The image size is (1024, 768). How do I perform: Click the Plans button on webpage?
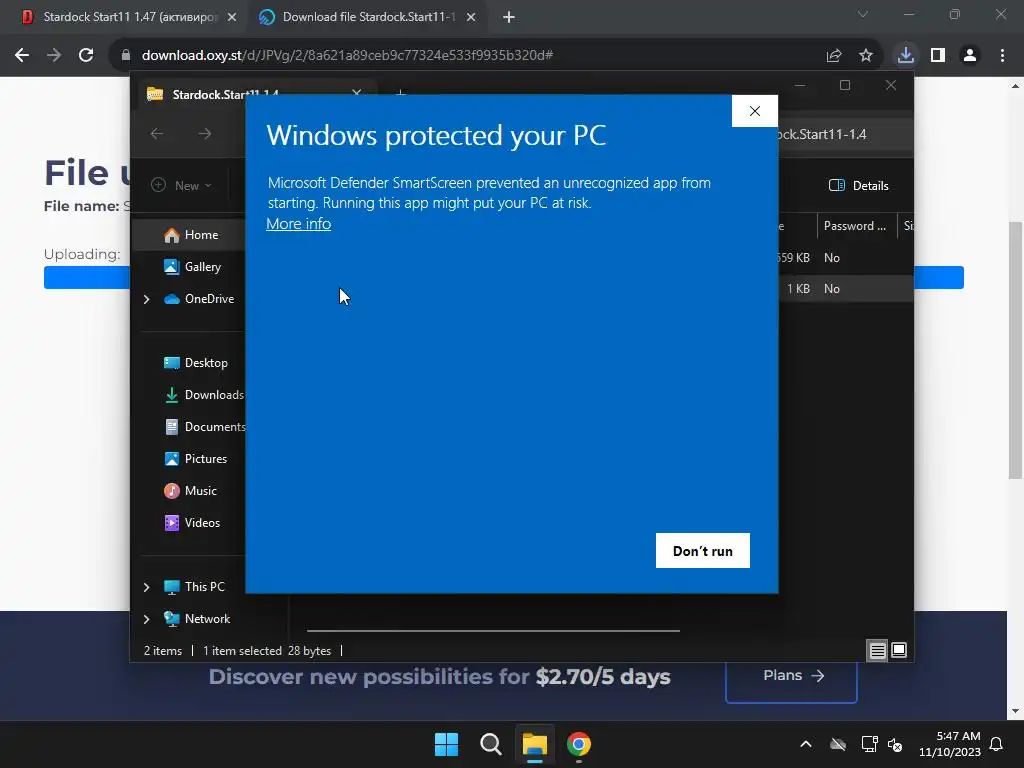pos(791,678)
